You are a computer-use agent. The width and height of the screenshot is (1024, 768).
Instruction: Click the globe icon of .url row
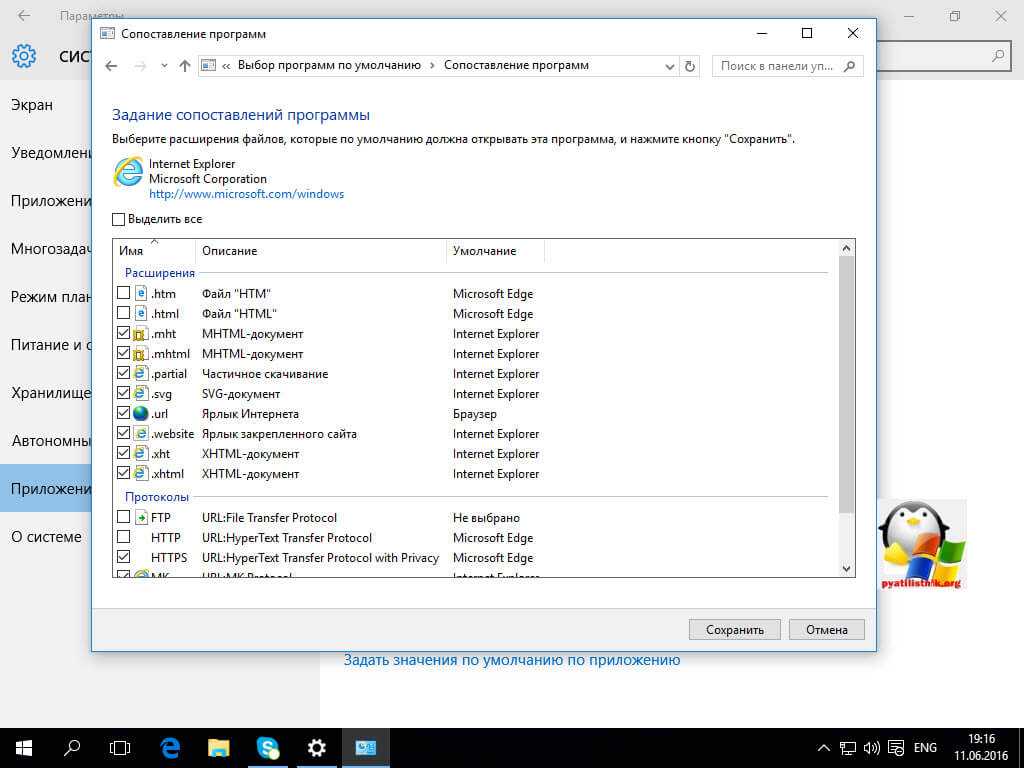point(140,414)
